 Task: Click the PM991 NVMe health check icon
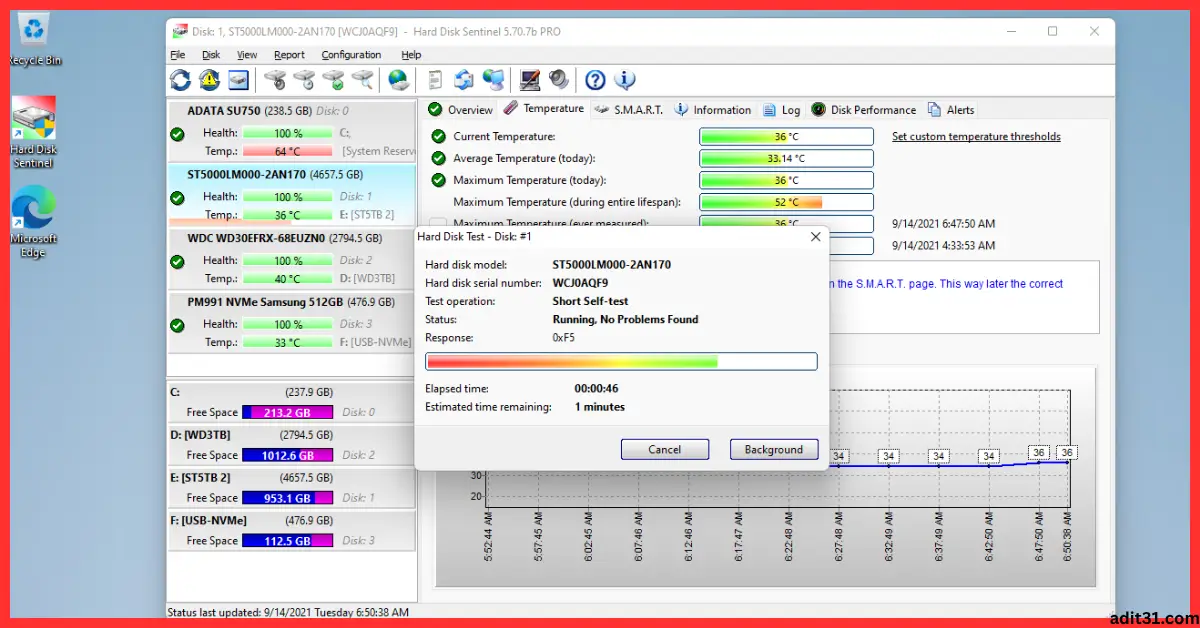(177, 325)
